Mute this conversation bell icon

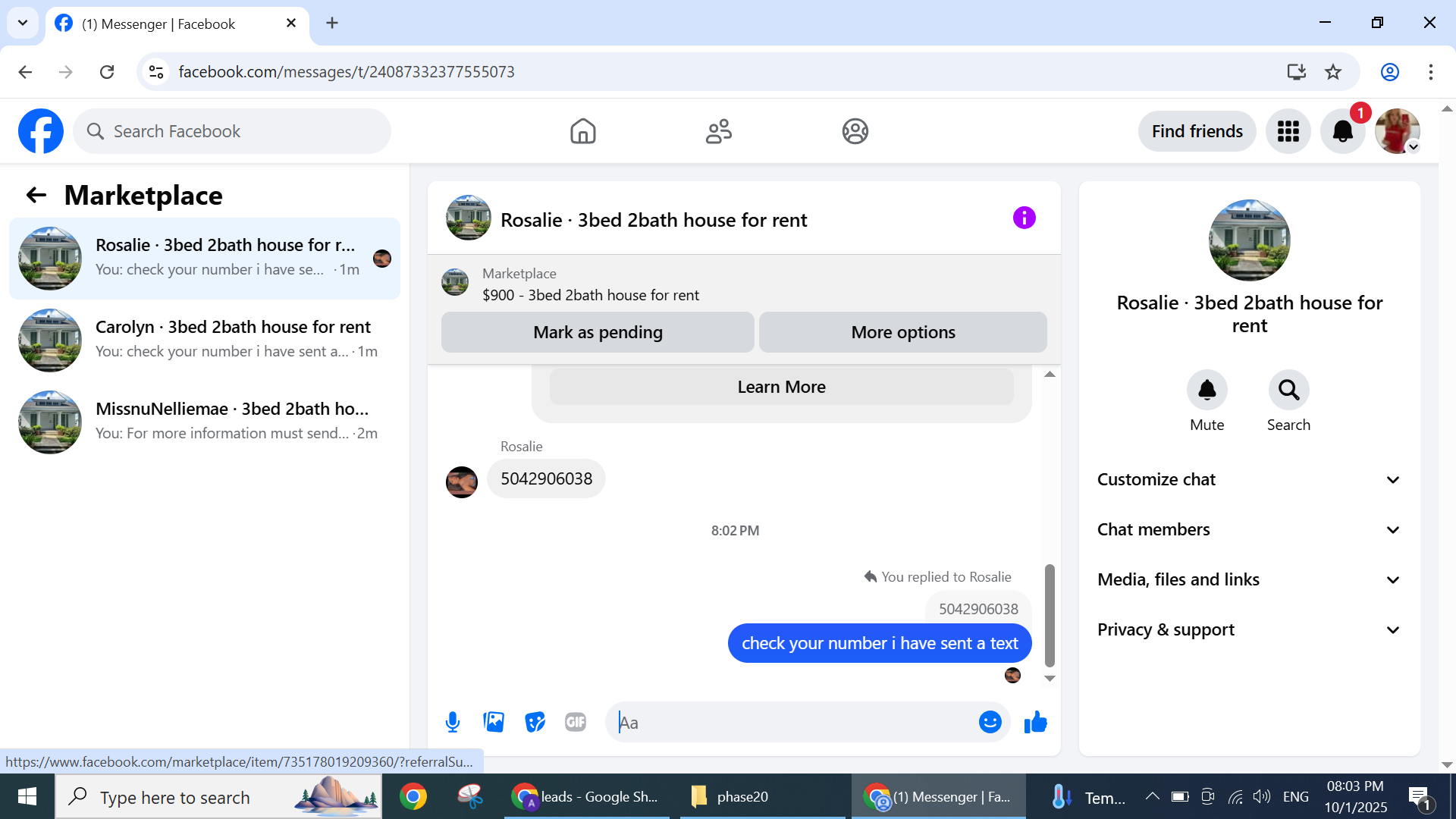(x=1207, y=390)
